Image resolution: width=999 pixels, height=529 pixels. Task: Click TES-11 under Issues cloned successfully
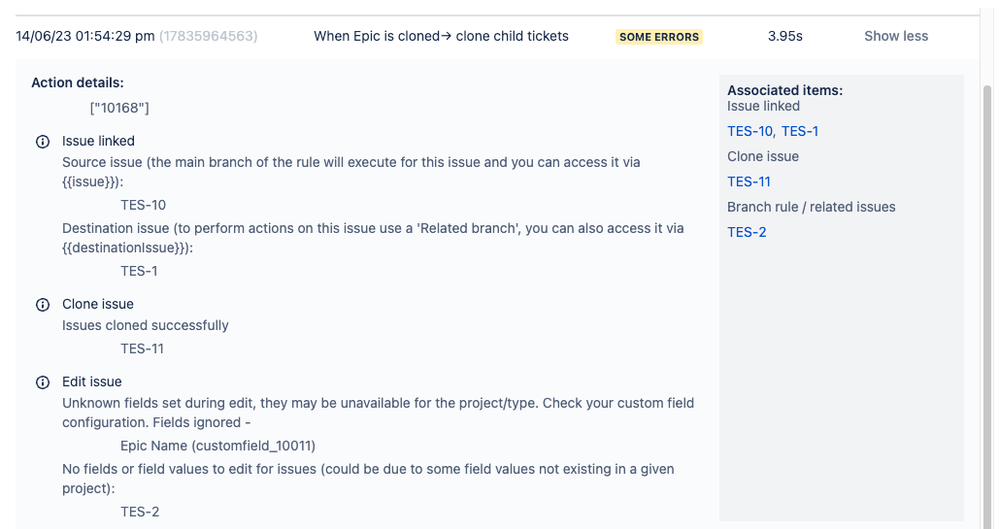[x=142, y=349]
